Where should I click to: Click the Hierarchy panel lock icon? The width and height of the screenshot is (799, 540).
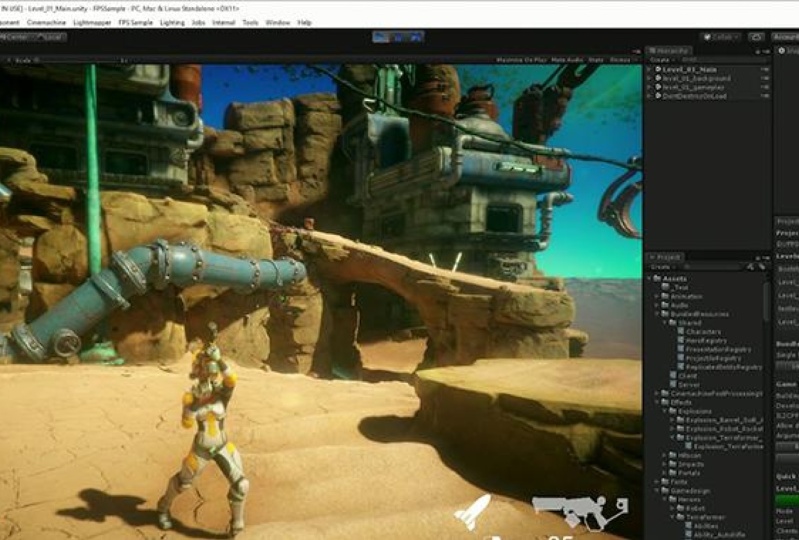pos(758,51)
